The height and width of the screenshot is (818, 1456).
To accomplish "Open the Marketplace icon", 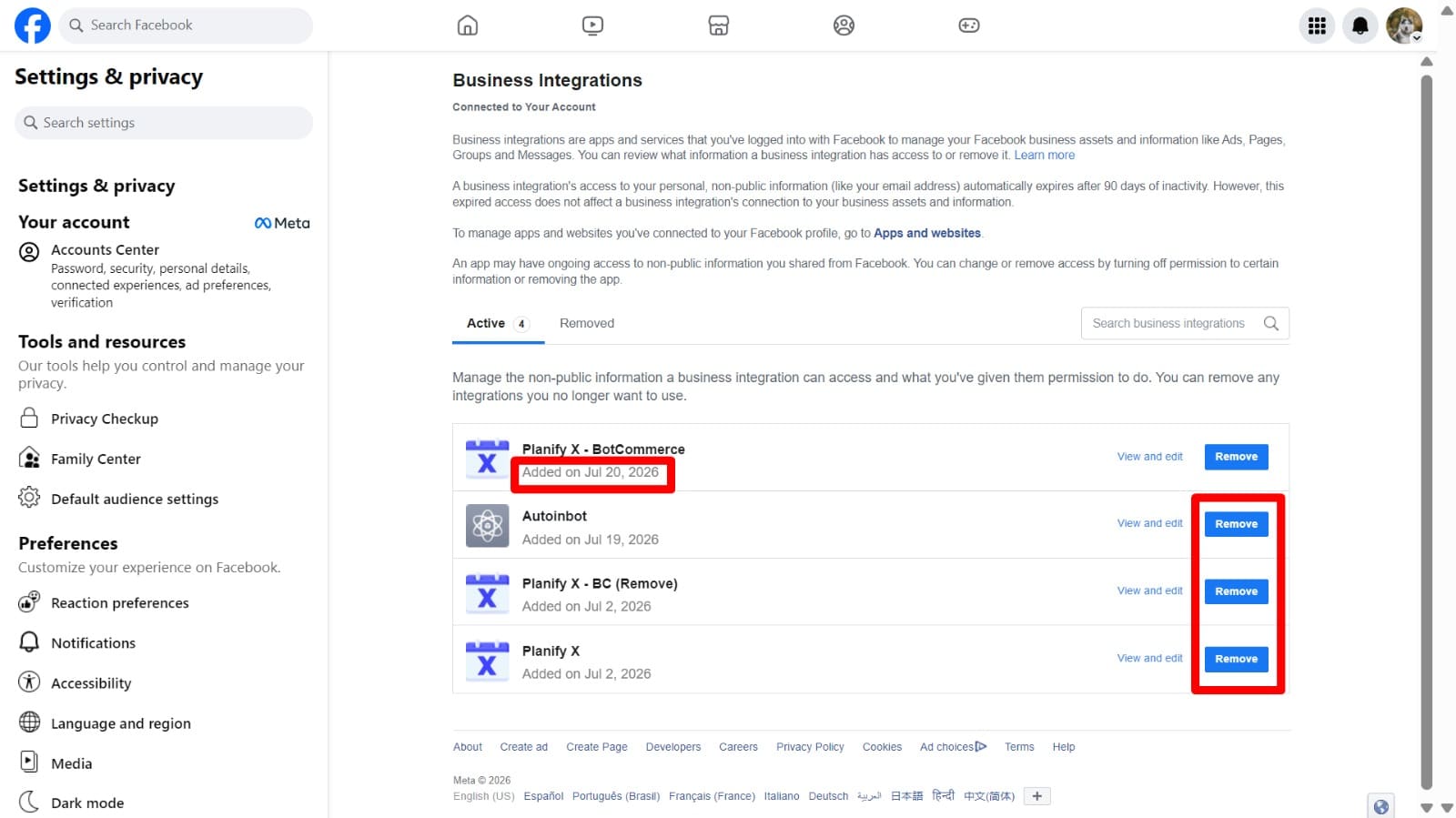I will tap(719, 25).
